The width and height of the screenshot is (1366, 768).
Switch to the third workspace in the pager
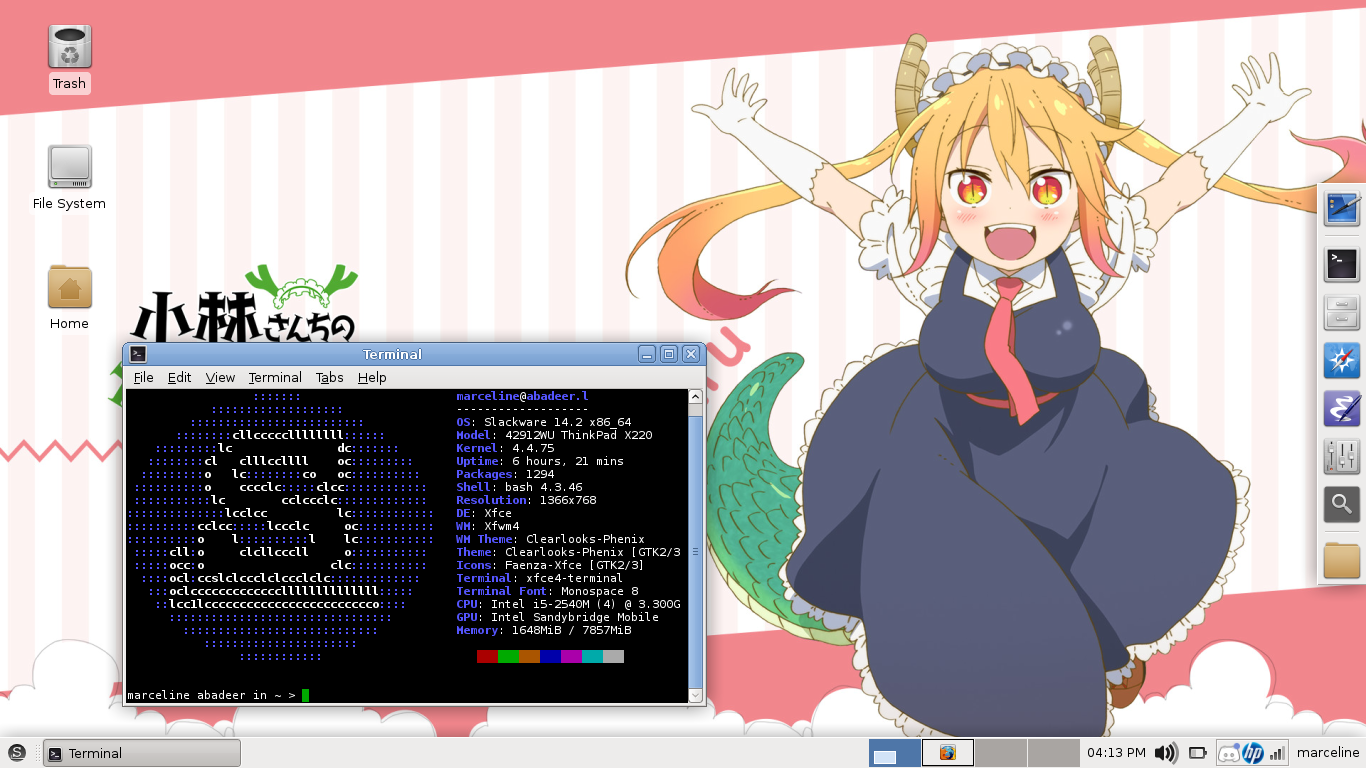click(1001, 753)
